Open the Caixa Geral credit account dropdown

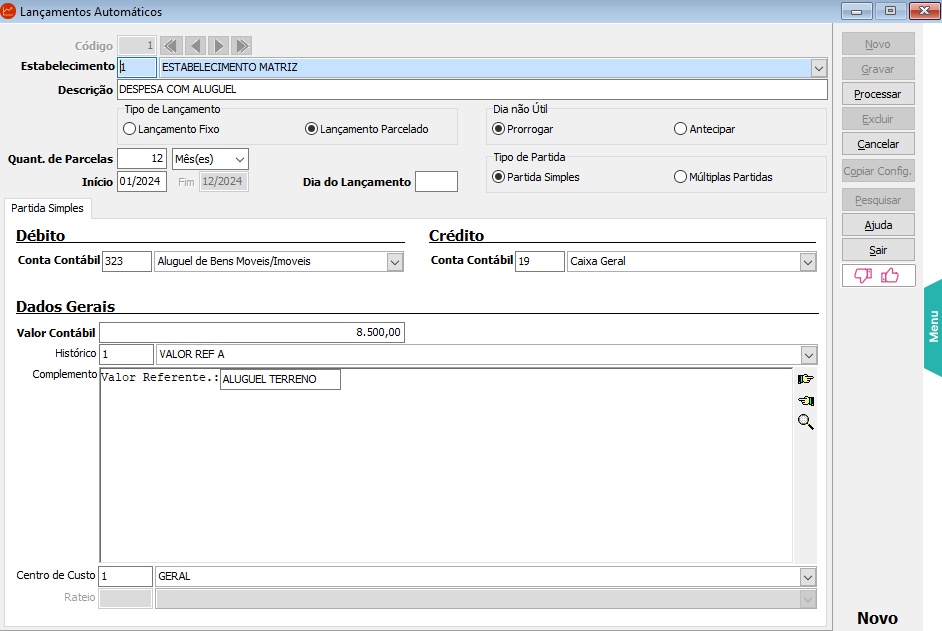coord(807,262)
